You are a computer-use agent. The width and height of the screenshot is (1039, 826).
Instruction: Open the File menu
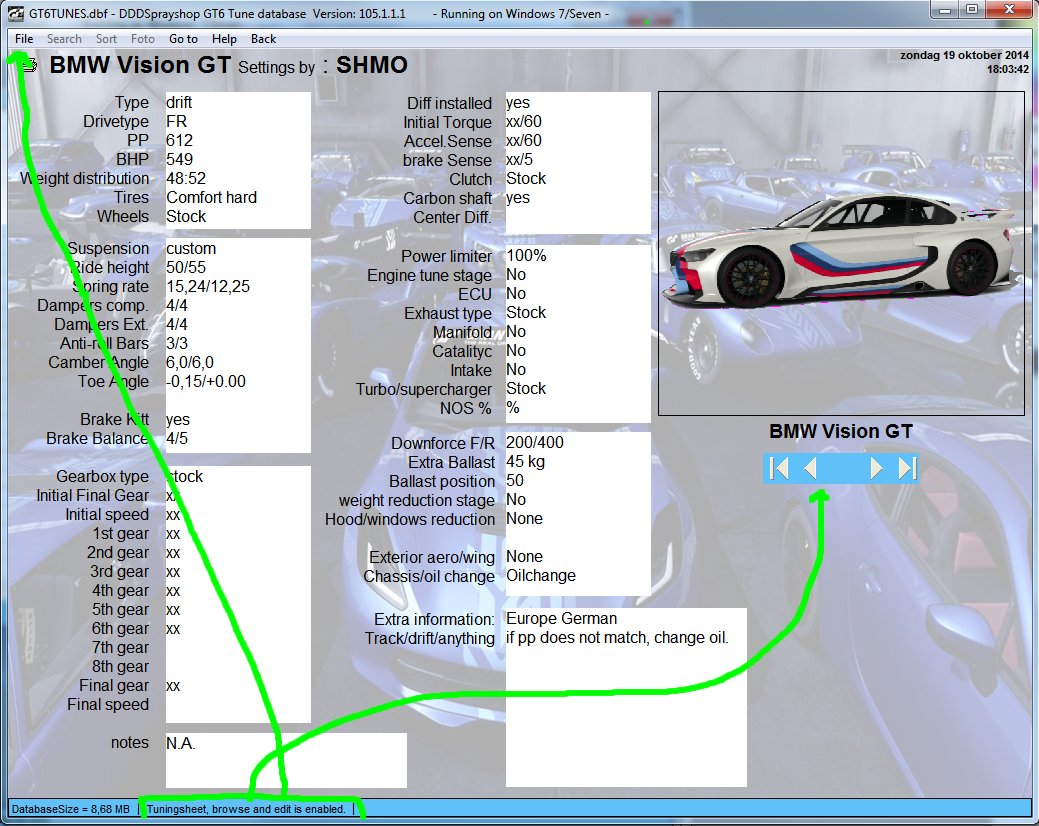(24, 39)
